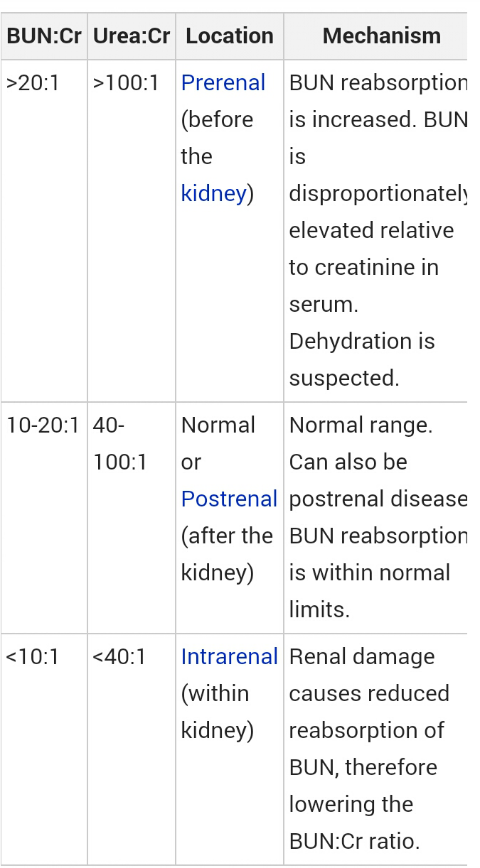Click the 'Normal range' mechanism text
This screenshot has height=868, width=480.
(360, 426)
